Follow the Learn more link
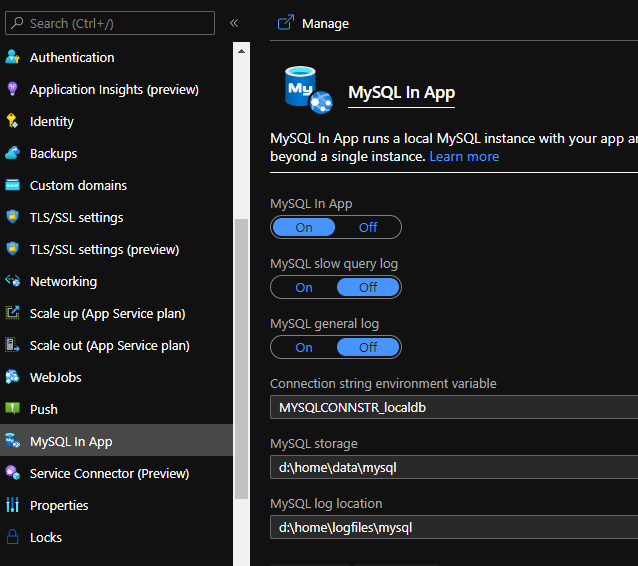The image size is (638, 566). (464, 156)
